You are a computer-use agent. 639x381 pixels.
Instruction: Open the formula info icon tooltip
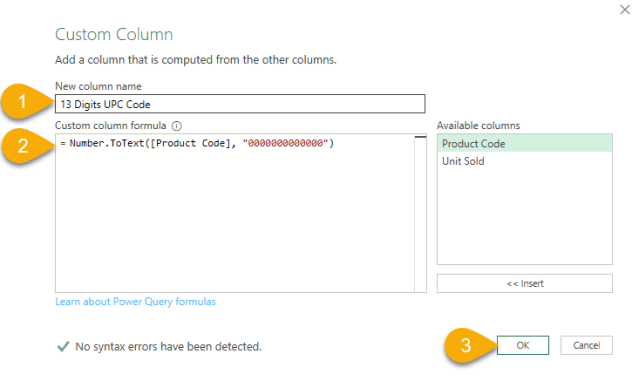(176, 126)
